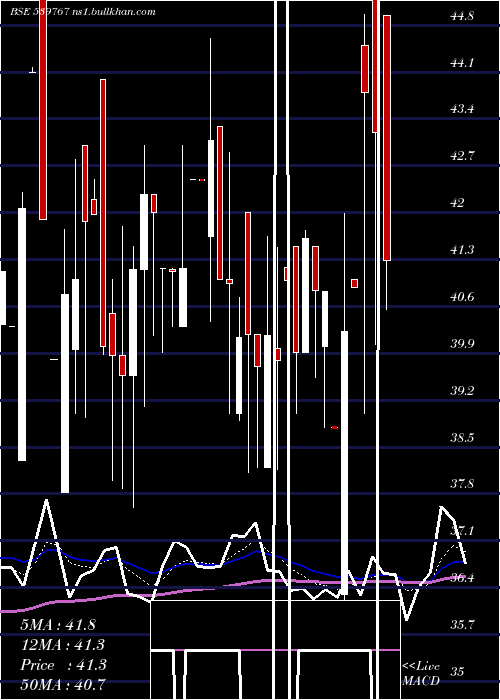Click the 36.4 price axis label
The height and width of the screenshot is (700, 500).
pos(462,577)
